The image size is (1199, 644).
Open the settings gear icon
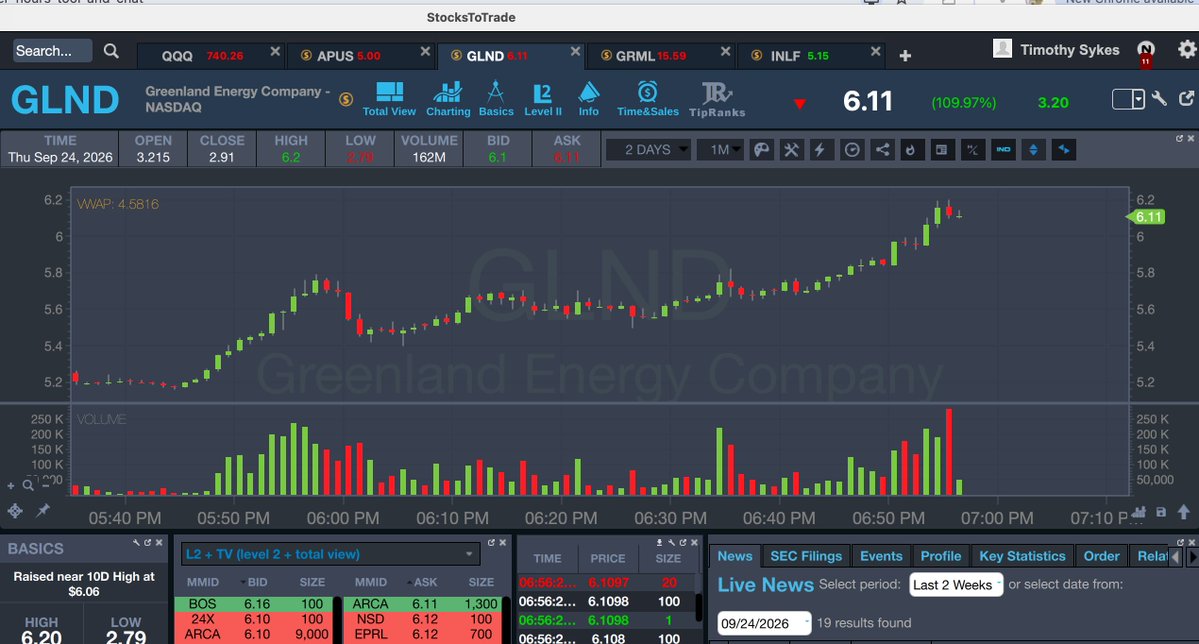tap(1187, 50)
